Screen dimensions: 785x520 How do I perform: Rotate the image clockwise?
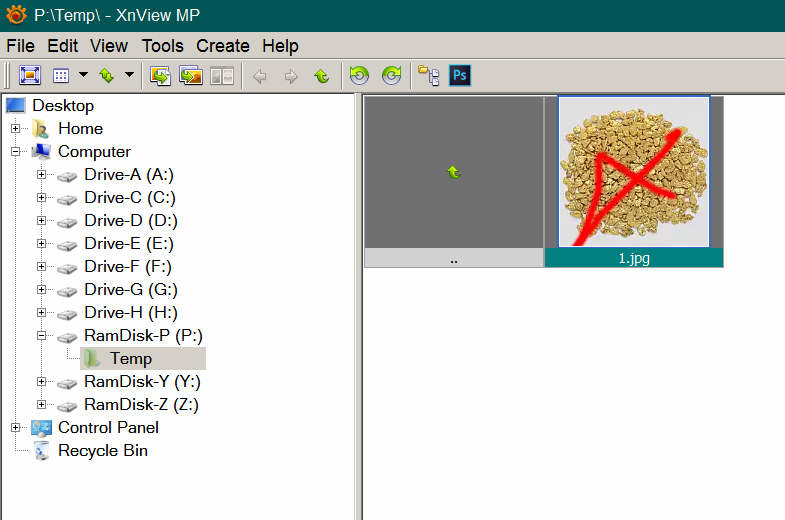click(391, 76)
